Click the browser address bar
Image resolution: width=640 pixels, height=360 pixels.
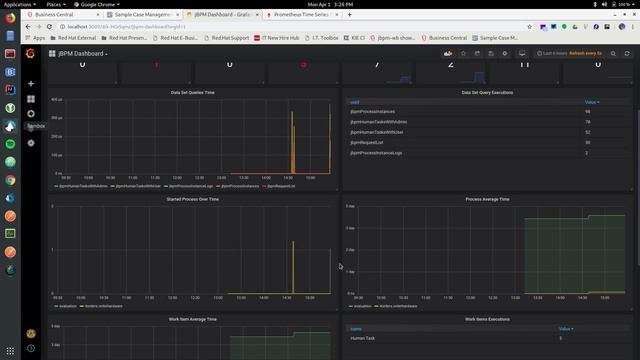point(294,27)
